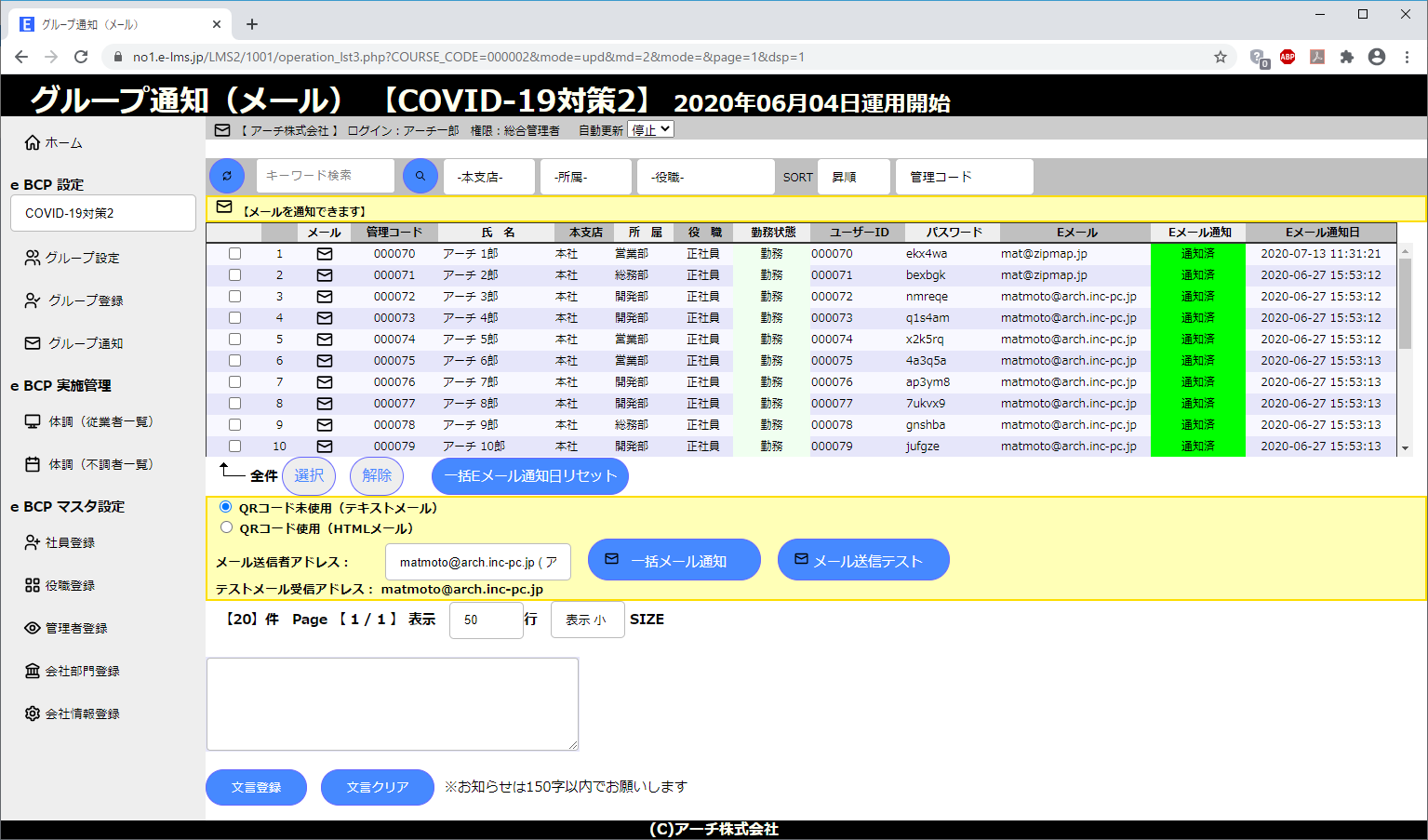Reload the page using the browser refresh icon

(x=81, y=57)
